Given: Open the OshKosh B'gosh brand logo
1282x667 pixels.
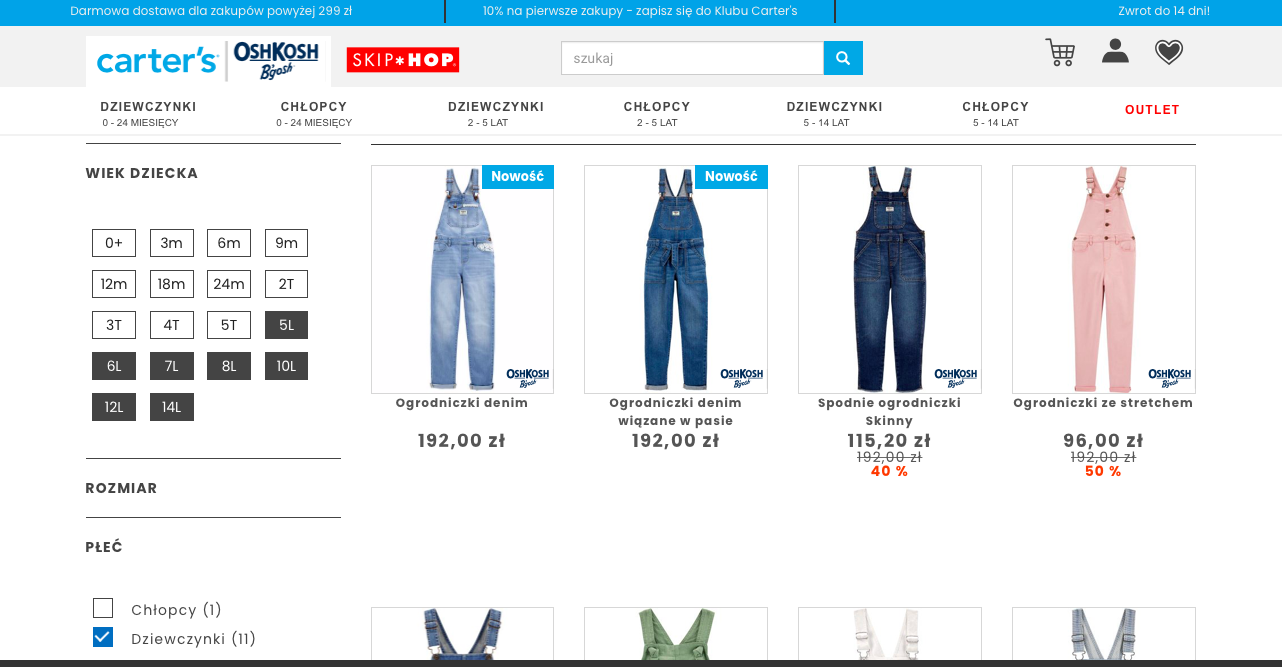Looking at the screenshot, I should [x=276, y=61].
